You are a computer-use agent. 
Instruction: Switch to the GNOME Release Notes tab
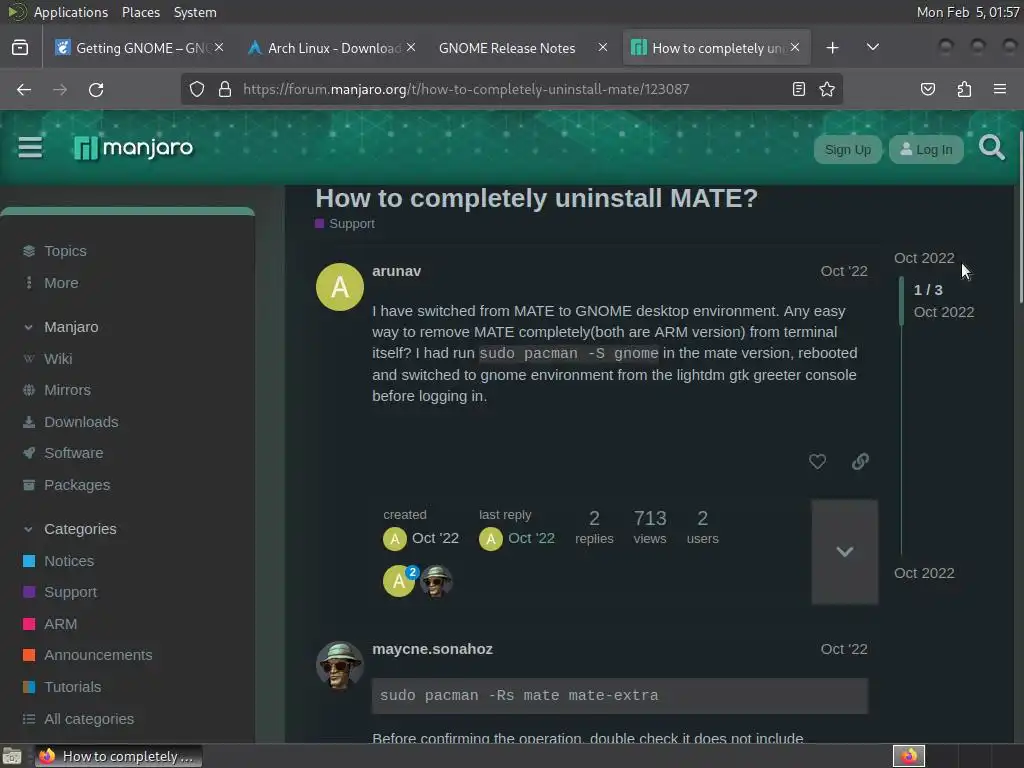click(x=507, y=48)
